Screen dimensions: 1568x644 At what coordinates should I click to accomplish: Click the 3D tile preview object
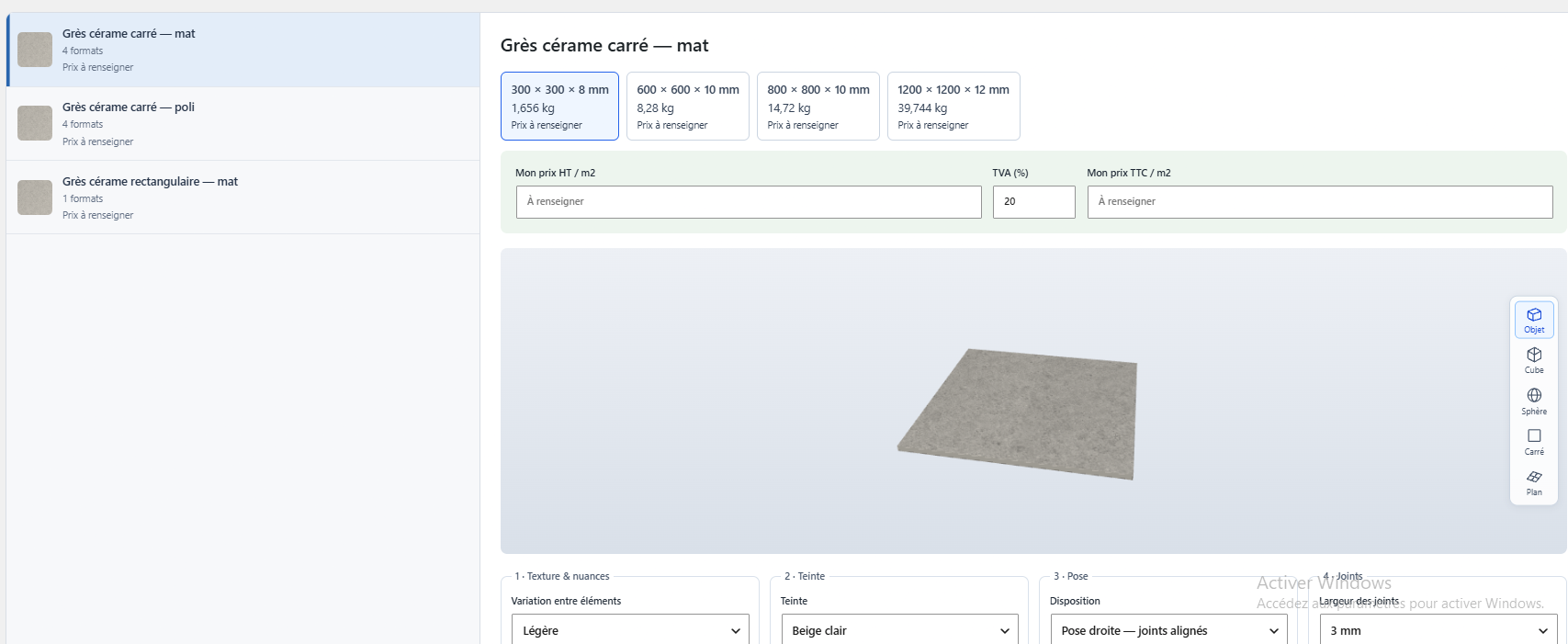pos(1020,413)
